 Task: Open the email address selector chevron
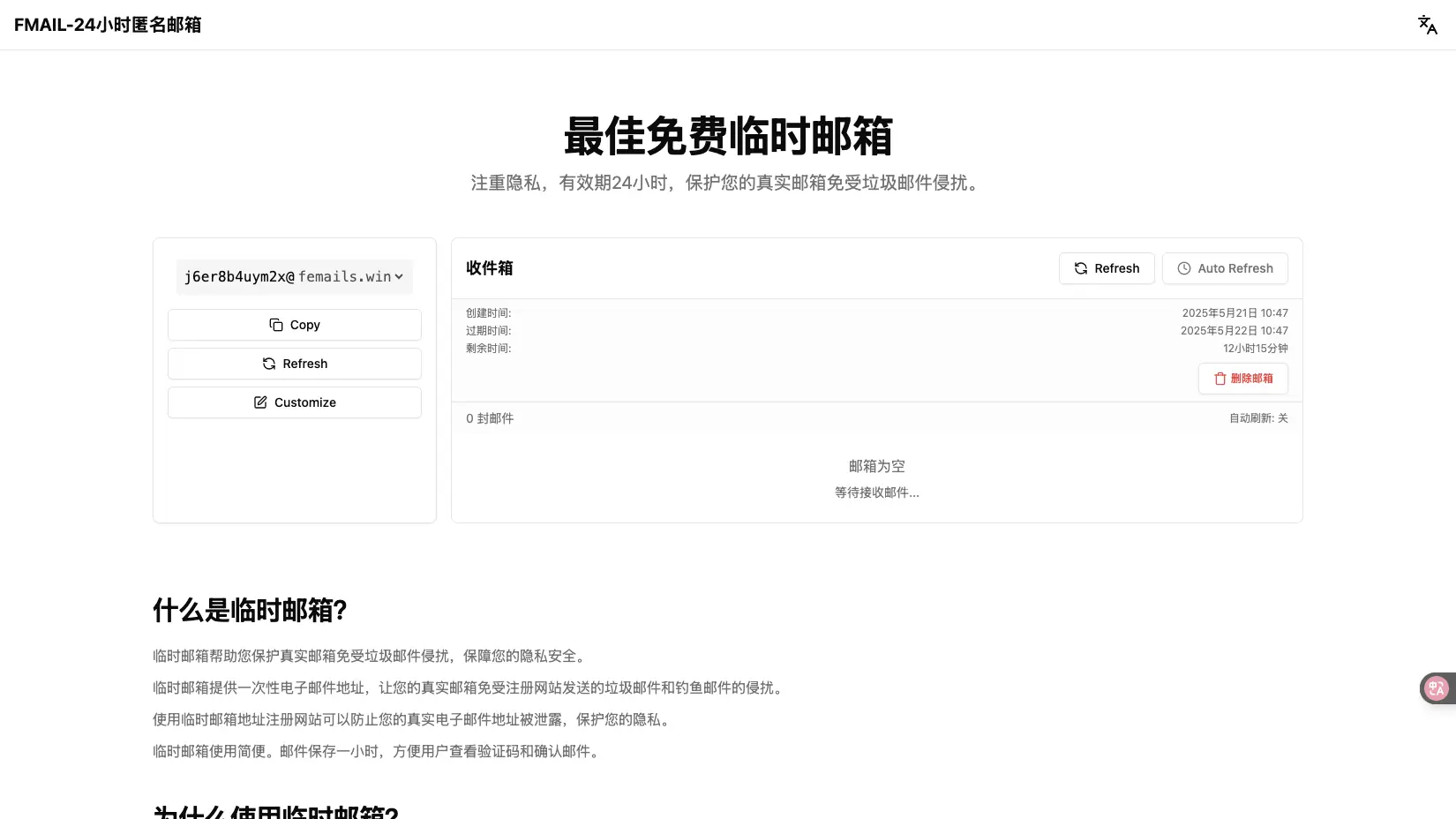pyautogui.click(x=398, y=276)
